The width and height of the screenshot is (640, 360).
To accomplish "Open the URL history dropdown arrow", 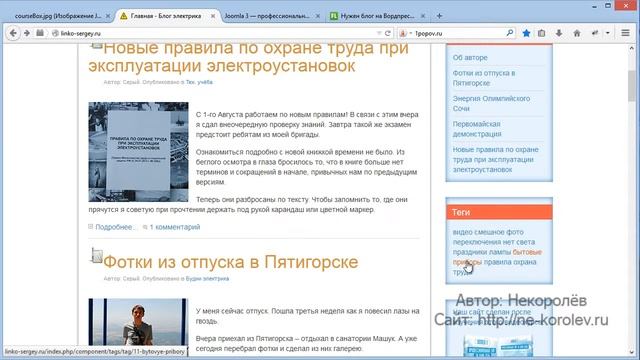I will click(379, 33).
